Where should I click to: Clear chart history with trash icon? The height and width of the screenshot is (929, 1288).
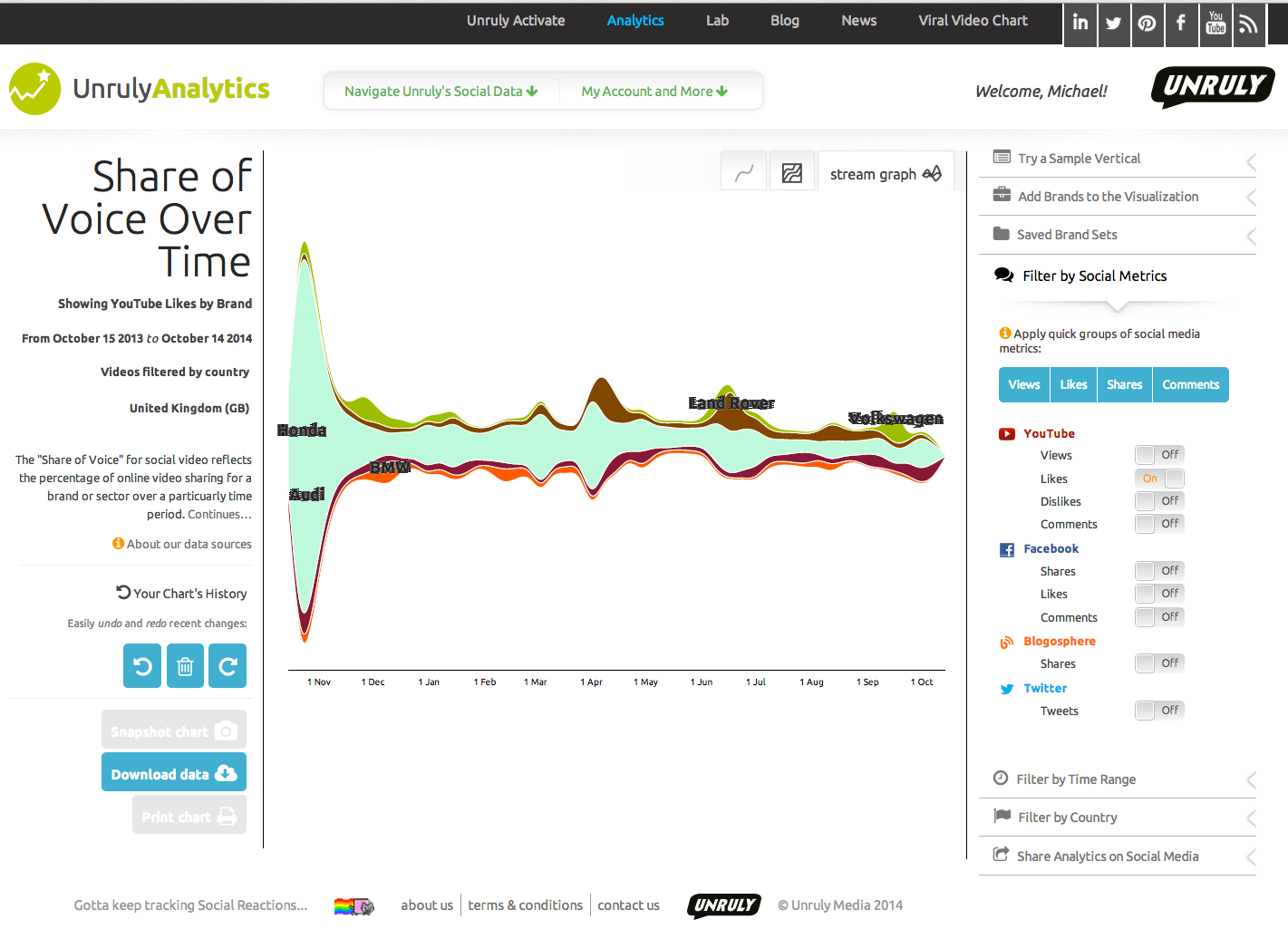coord(185,666)
